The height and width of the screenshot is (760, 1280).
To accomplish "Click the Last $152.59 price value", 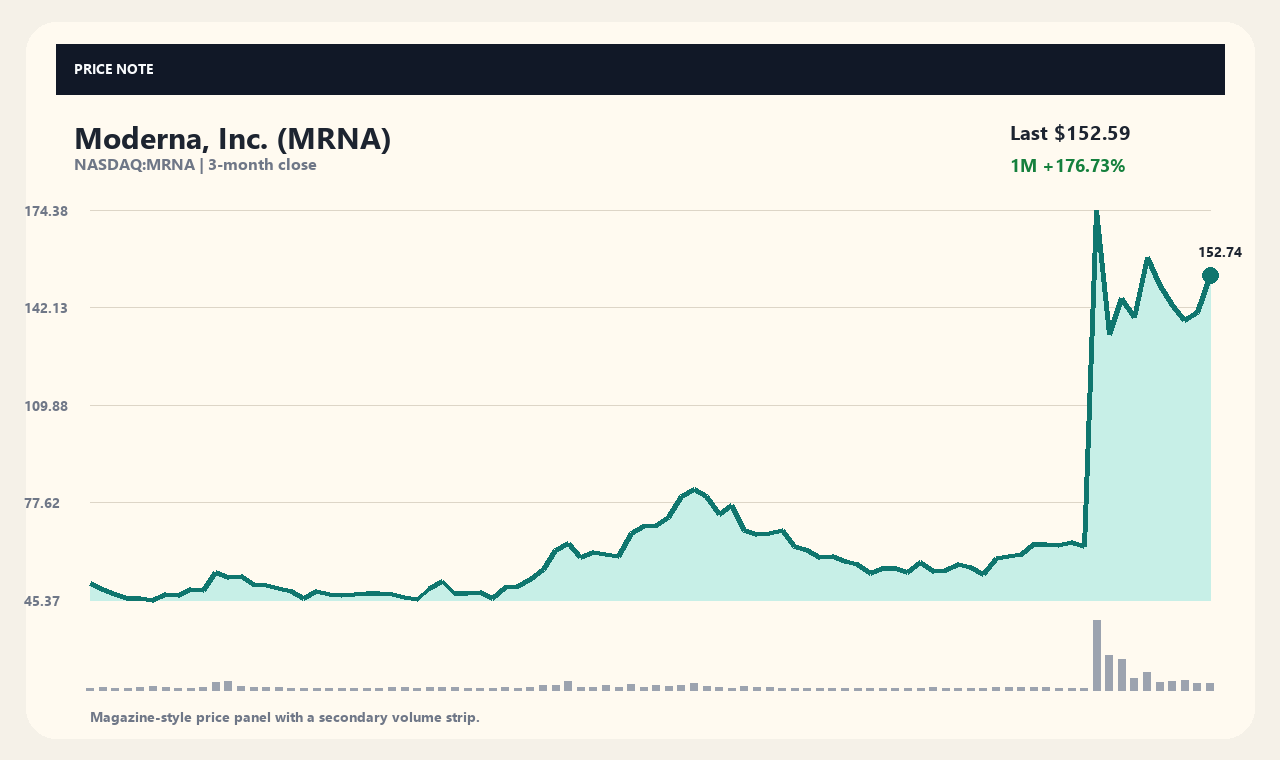I will pyautogui.click(x=1070, y=133).
